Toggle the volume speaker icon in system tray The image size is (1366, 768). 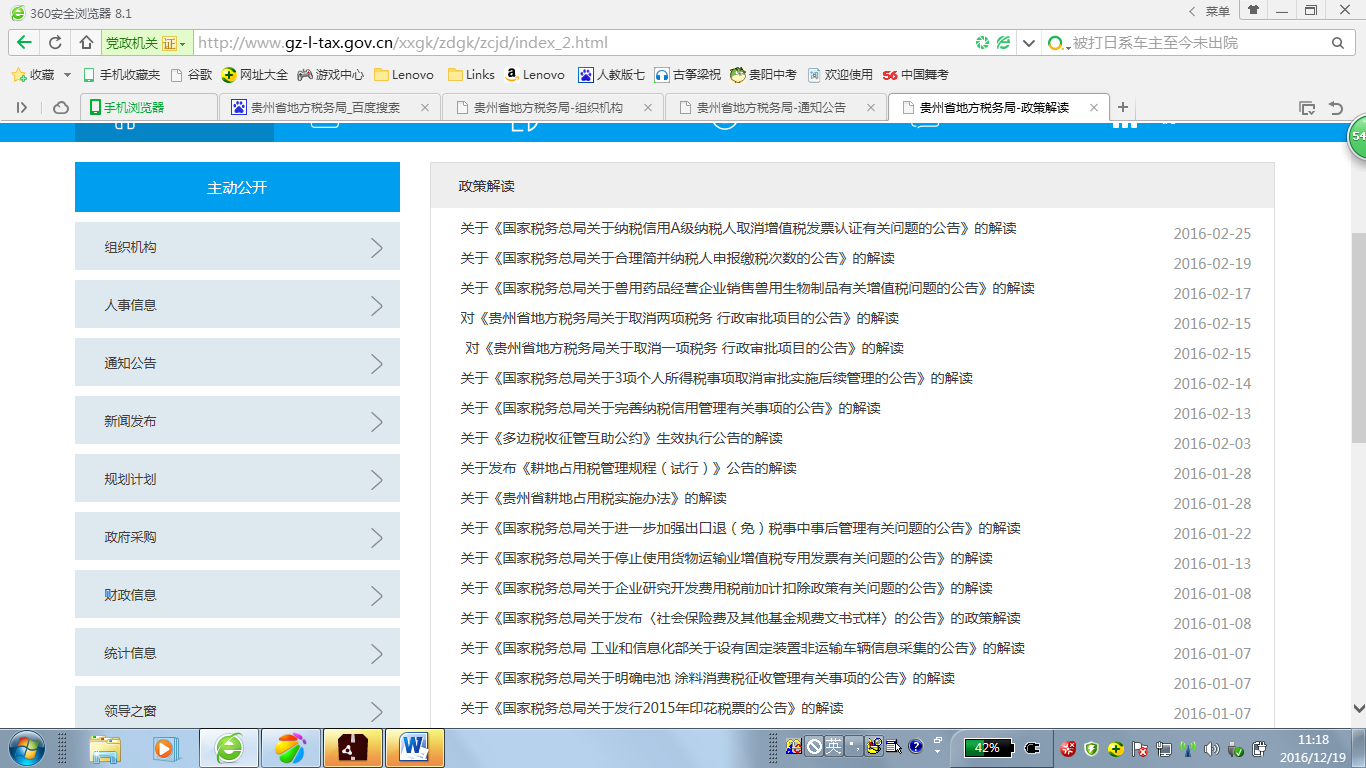pyautogui.click(x=1212, y=748)
